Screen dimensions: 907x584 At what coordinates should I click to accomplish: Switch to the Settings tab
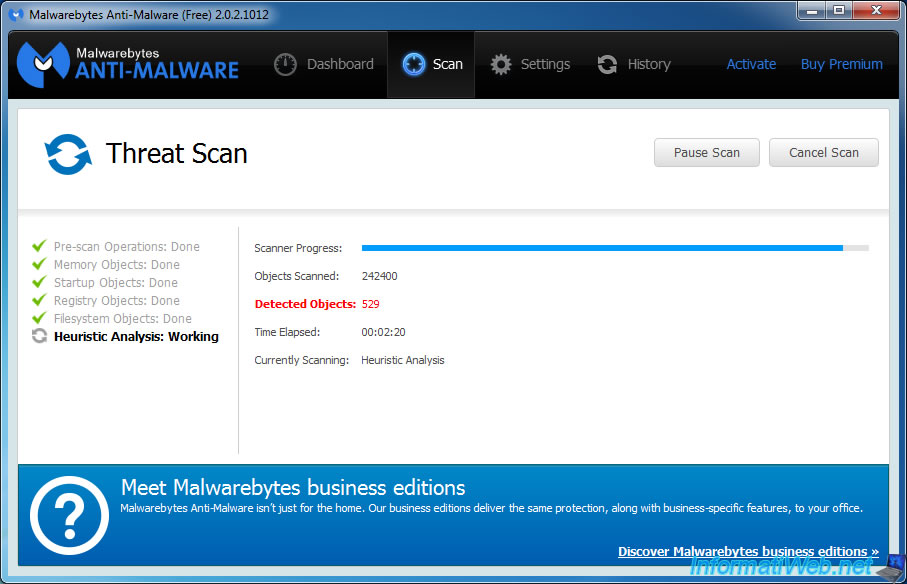(x=530, y=64)
